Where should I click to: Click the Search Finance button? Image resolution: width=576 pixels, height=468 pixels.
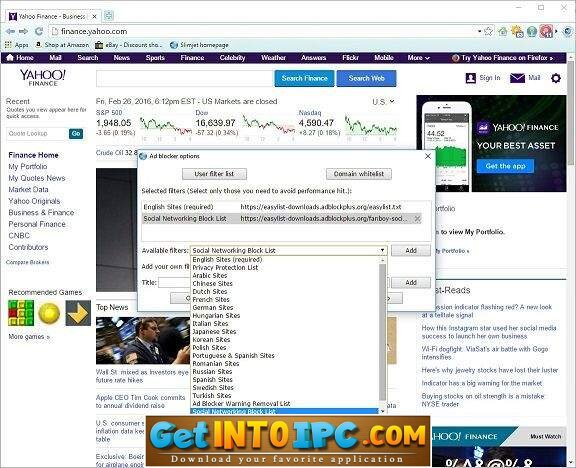tap(304, 78)
